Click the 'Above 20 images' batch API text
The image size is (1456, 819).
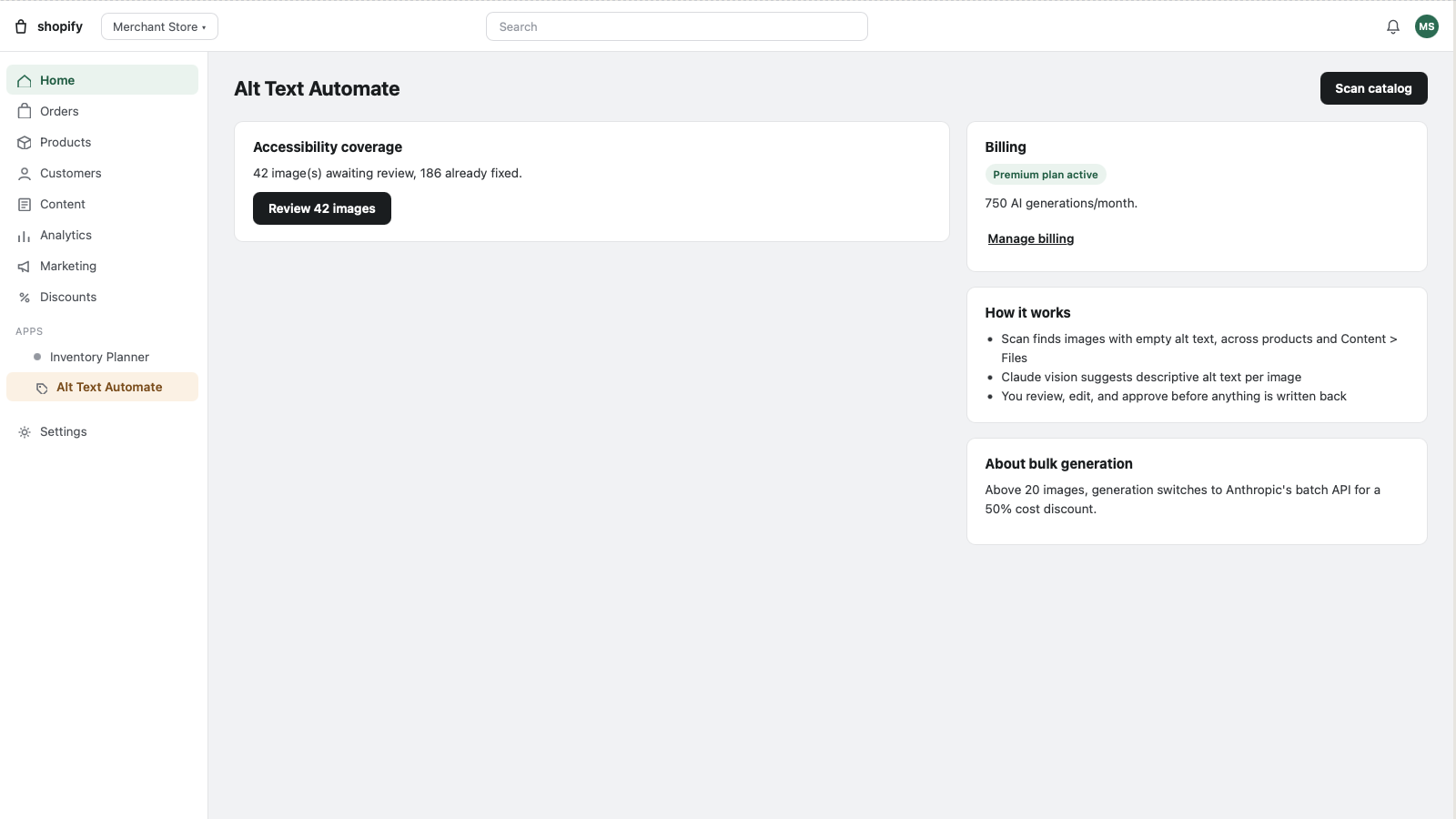click(1183, 500)
